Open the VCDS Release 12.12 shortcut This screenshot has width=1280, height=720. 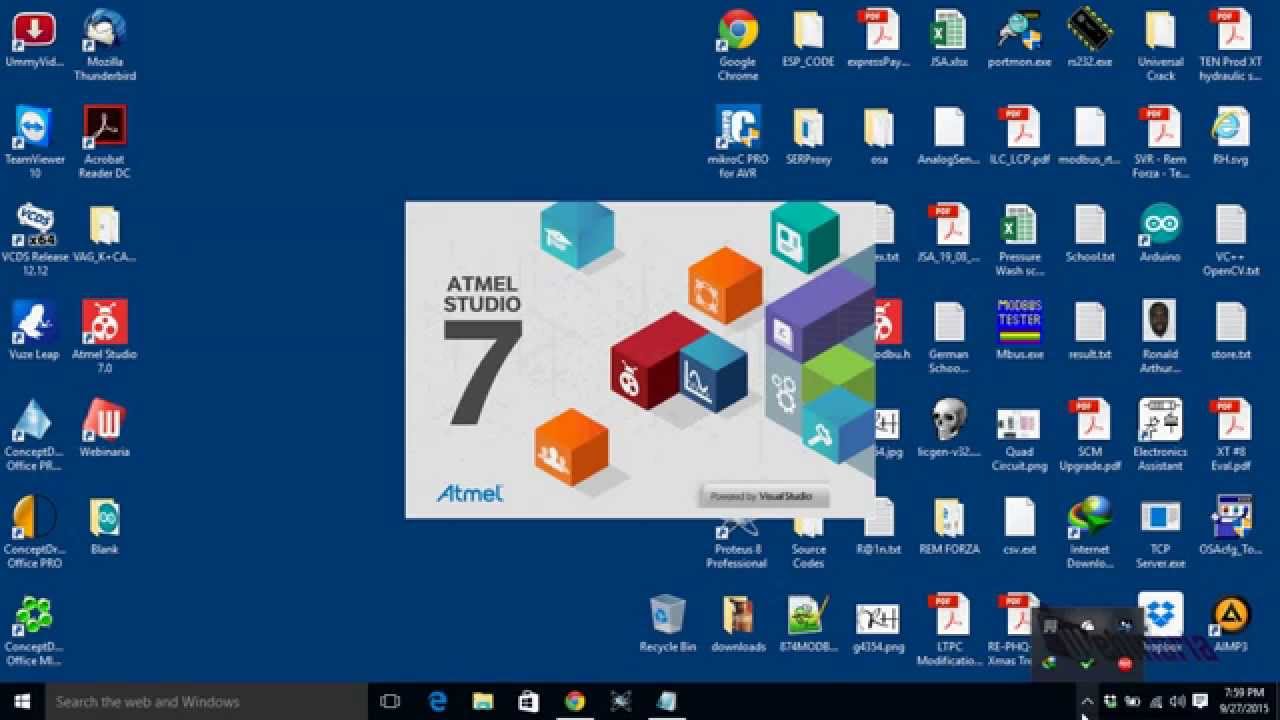click(x=34, y=240)
